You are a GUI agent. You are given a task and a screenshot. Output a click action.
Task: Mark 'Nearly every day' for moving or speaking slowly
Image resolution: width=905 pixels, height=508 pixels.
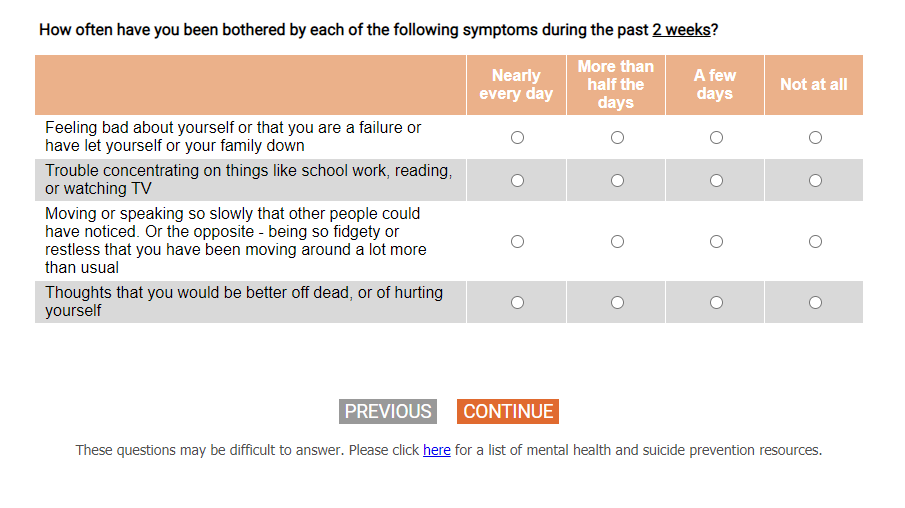517,242
